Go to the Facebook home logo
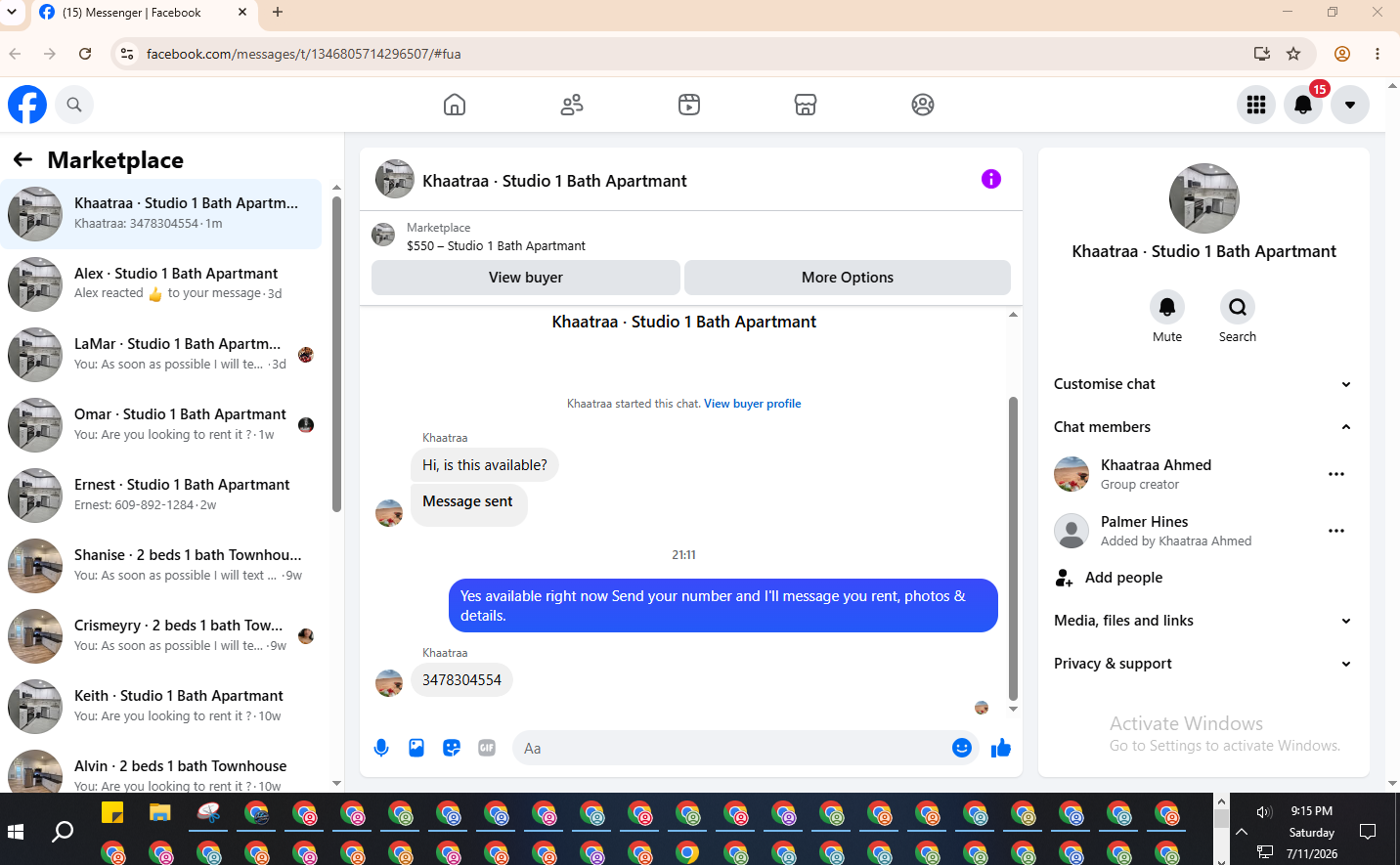The image size is (1400, 865). pos(27,105)
